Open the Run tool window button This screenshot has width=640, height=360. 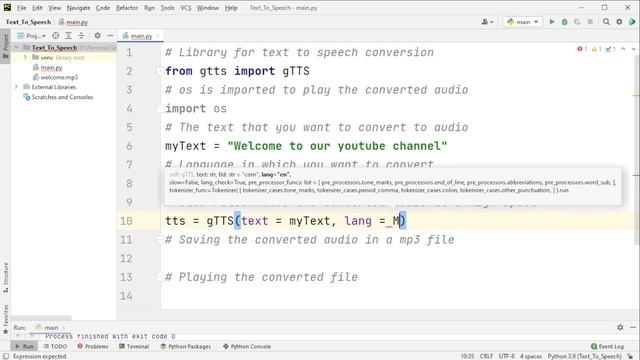[x=24, y=346]
